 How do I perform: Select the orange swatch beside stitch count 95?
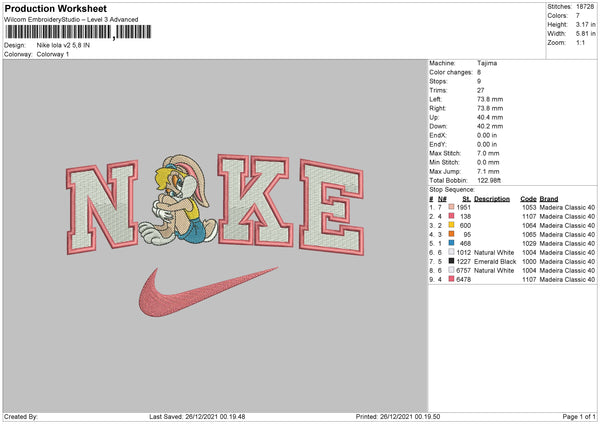[451, 234]
